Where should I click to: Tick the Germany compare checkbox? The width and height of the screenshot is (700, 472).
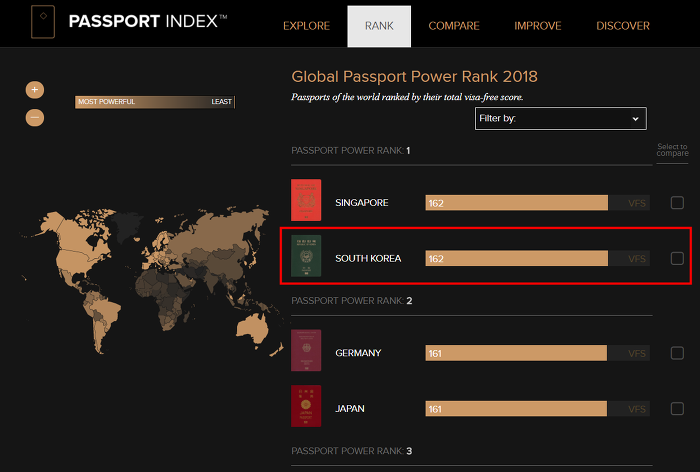pos(677,353)
